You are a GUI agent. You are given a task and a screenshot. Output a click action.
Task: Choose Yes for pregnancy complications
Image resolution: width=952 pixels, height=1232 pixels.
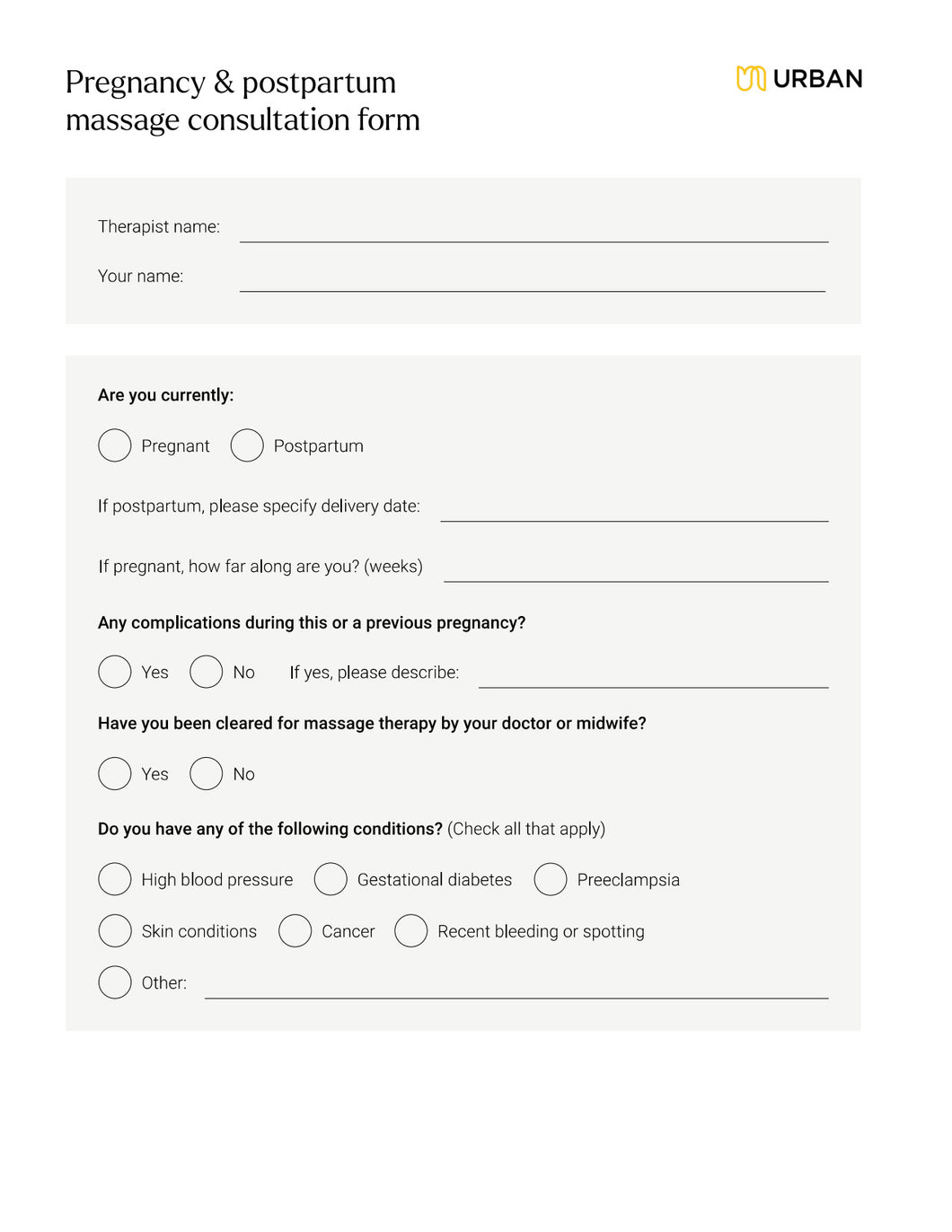[115, 672]
